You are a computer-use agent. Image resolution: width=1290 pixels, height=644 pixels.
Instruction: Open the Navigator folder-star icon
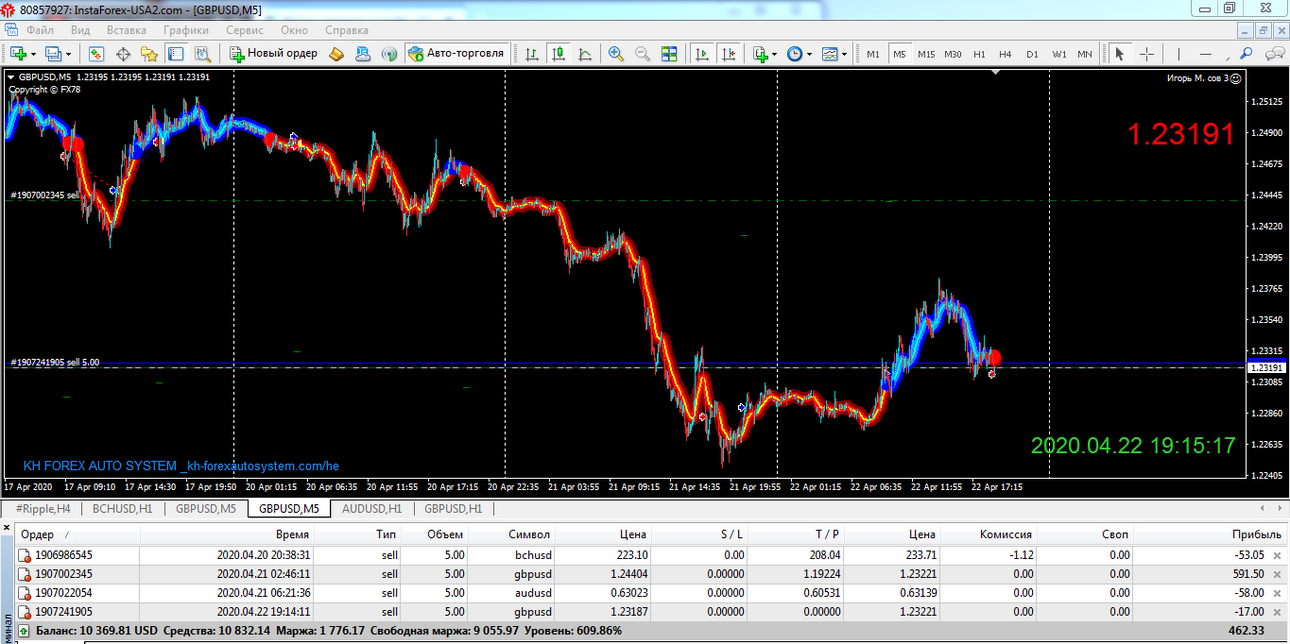(x=149, y=54)
